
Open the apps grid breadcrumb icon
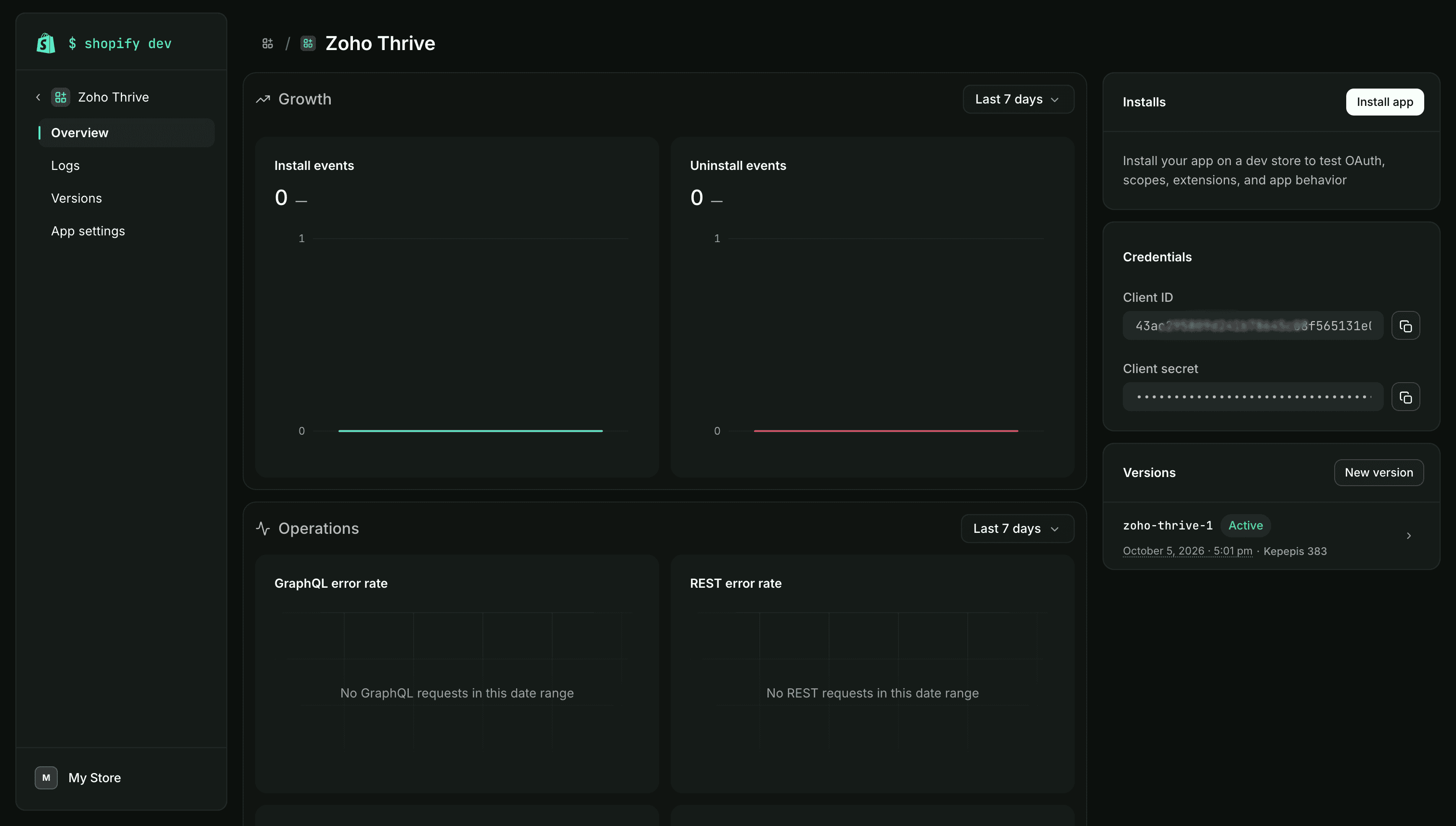coord(268,43)
